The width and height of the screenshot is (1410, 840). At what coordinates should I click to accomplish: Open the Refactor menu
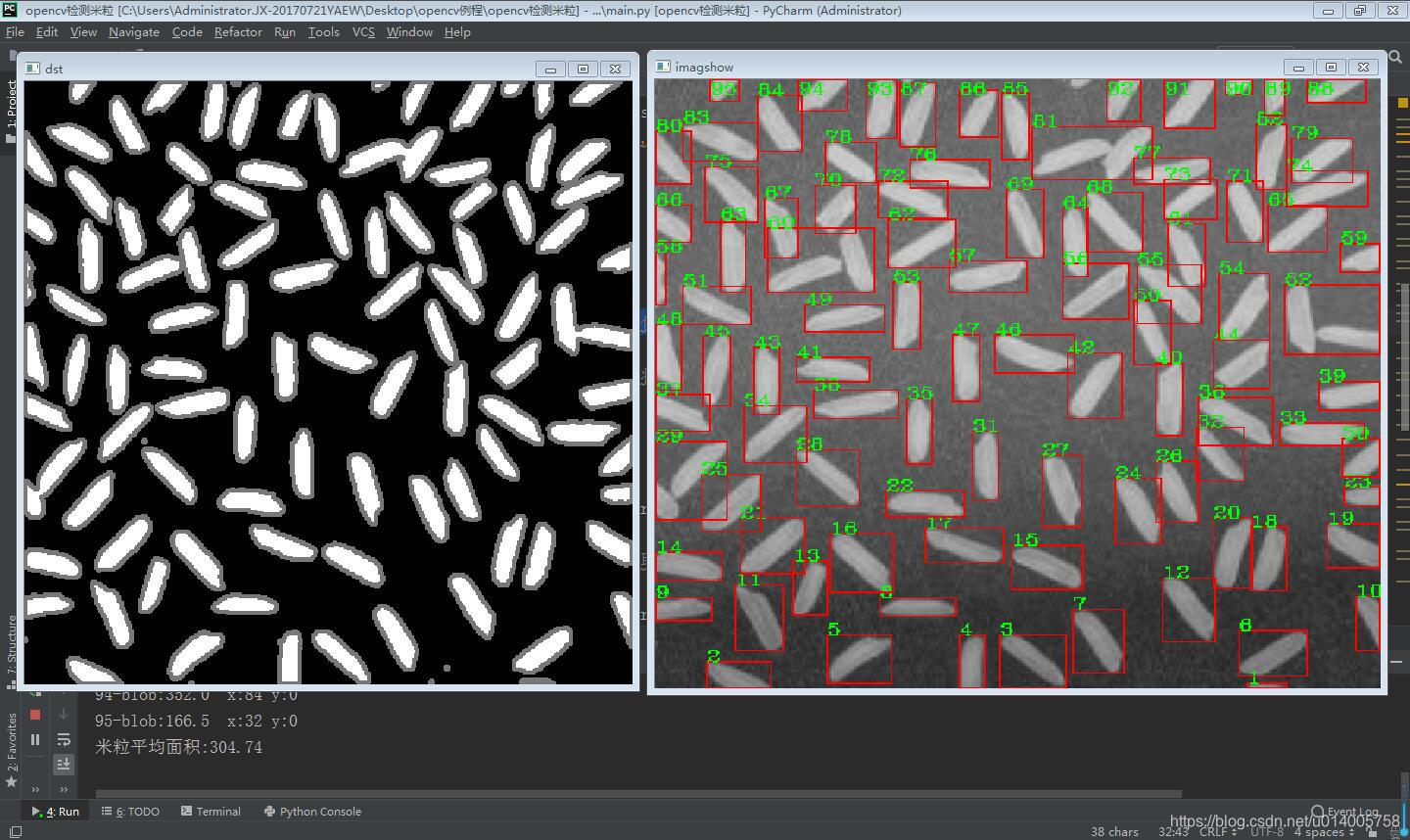(238, 32)
